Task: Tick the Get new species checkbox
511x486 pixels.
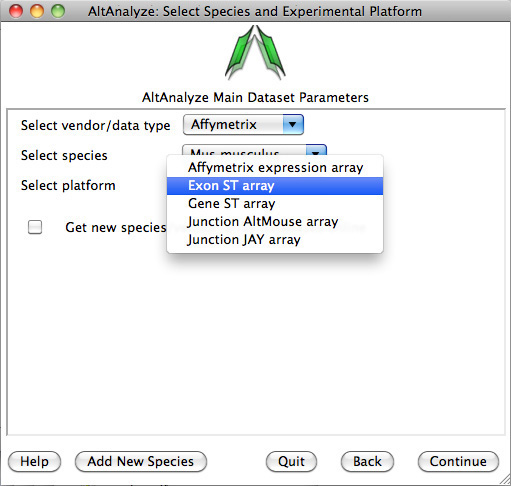Action: (35, 227)
